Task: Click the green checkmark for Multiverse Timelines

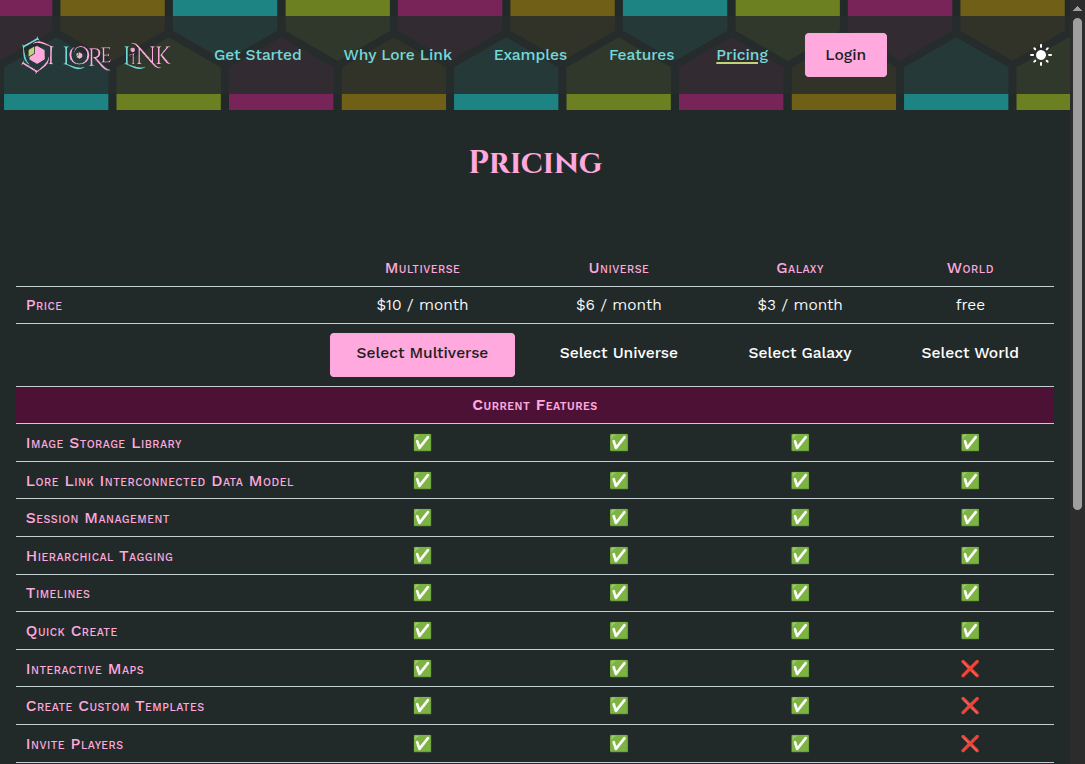Action: (x=422, y=592)
